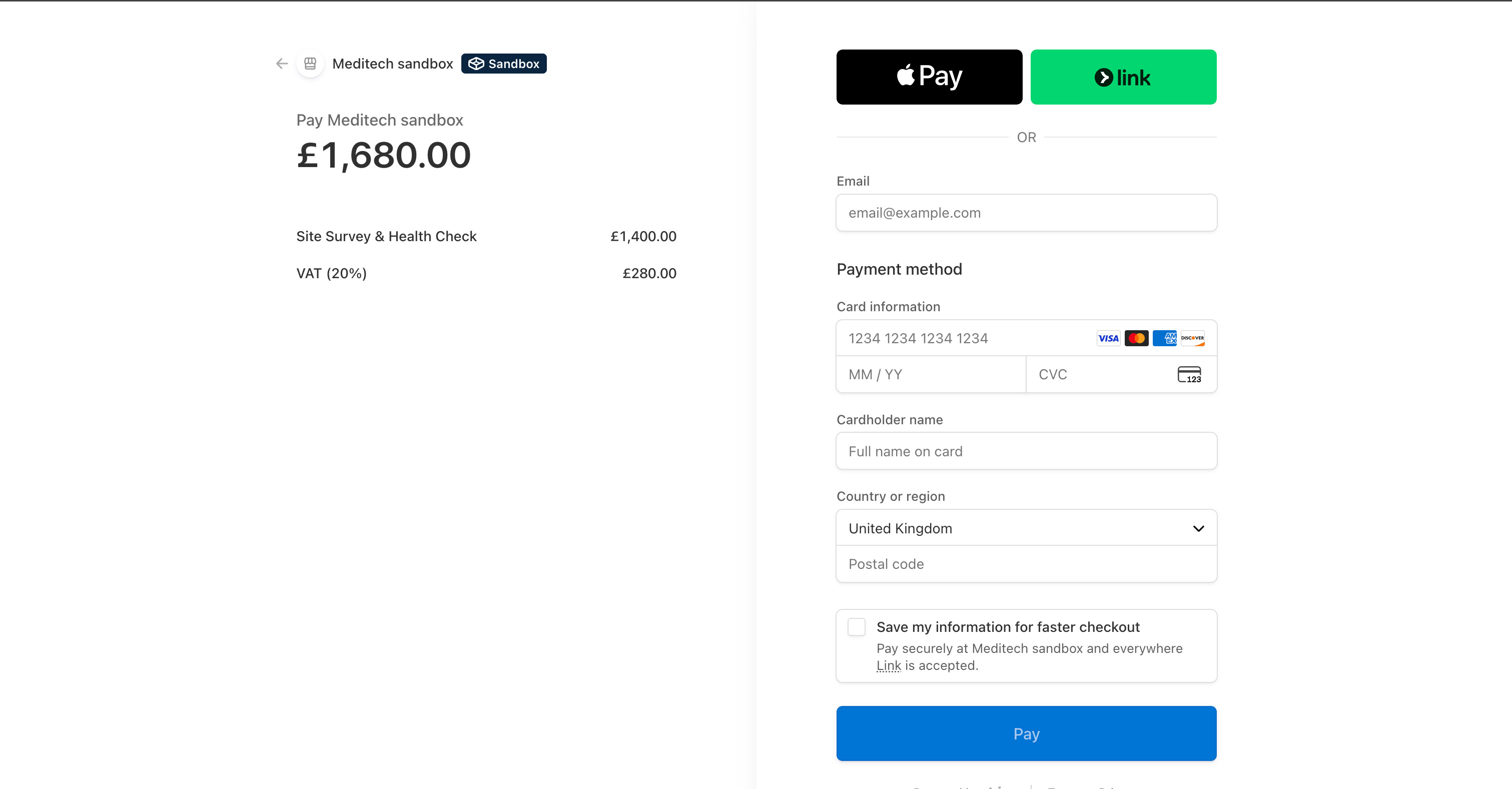This screenshot has width=1512, height=789.
Task: Click the card number field
Action: pos(963,338)
